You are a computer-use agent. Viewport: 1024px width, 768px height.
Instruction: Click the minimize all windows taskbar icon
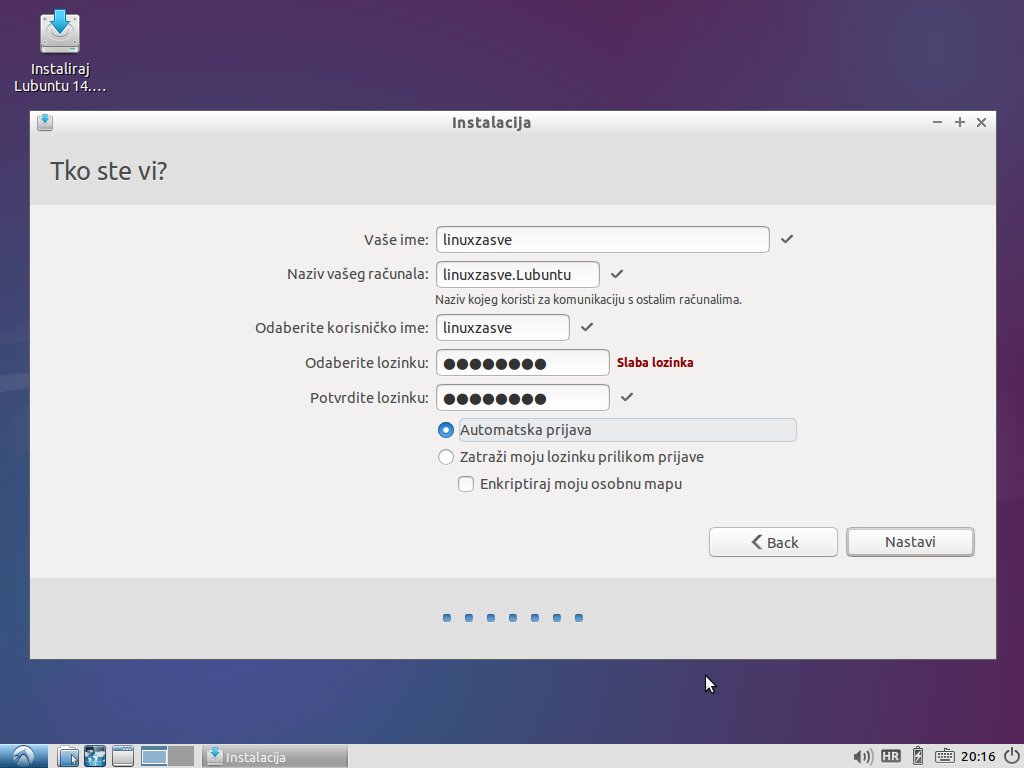pos(123,756)
